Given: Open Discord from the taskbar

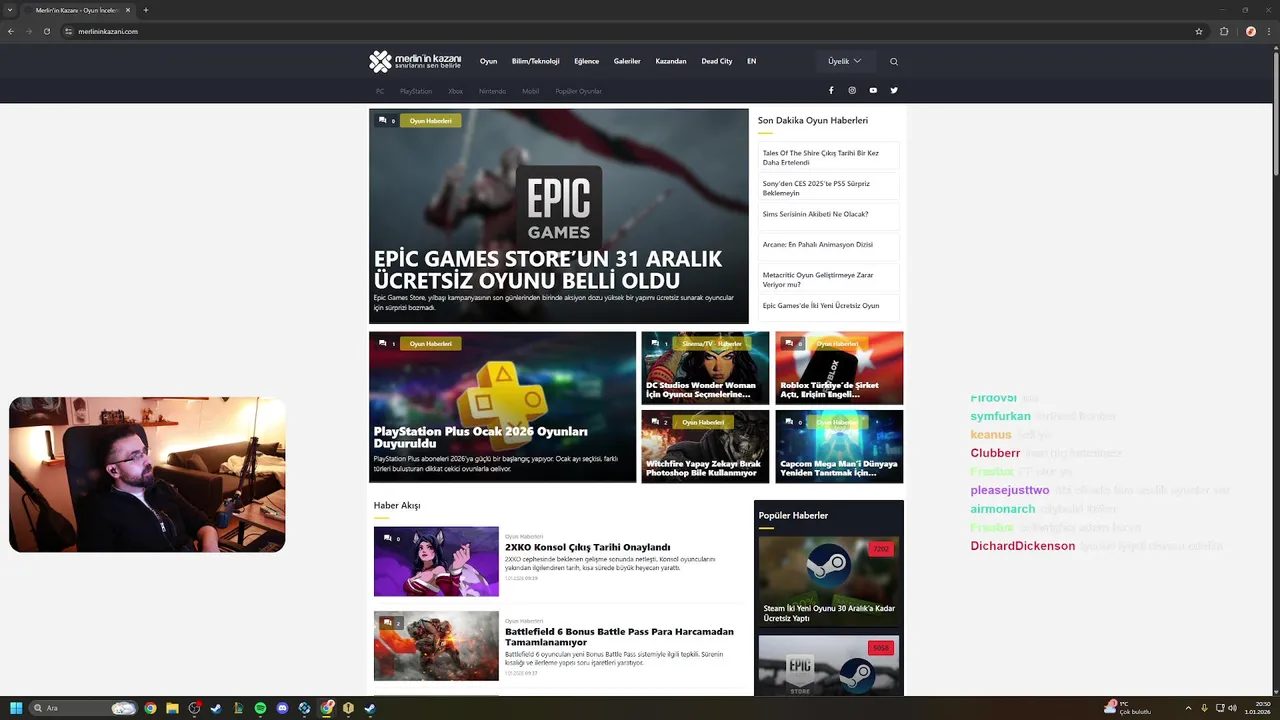Looking at the screenshot, I should (x=282, y=708).
